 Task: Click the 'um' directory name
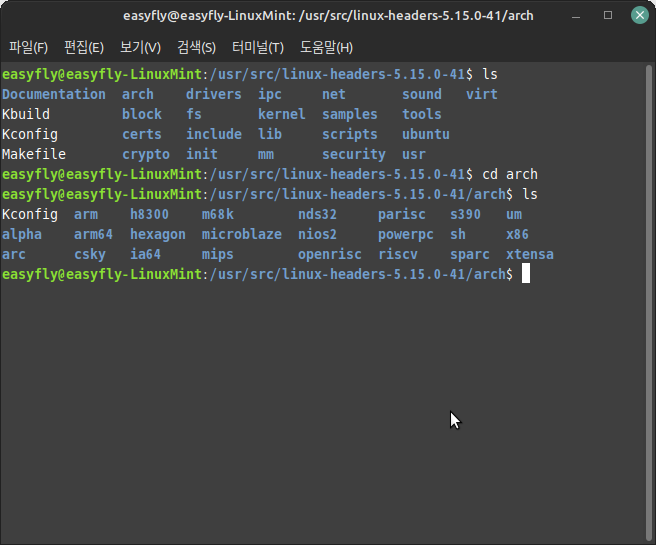tap(514, 214)
